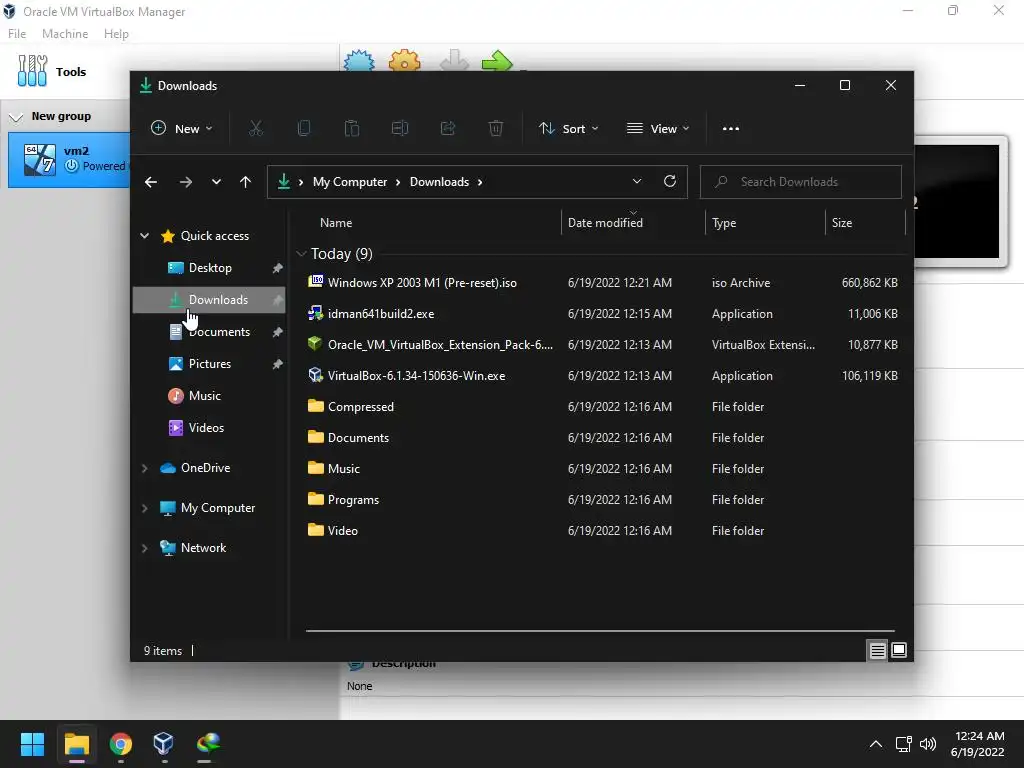
Task: Click the Paste clipboard icon
Action: click(352, 129)
